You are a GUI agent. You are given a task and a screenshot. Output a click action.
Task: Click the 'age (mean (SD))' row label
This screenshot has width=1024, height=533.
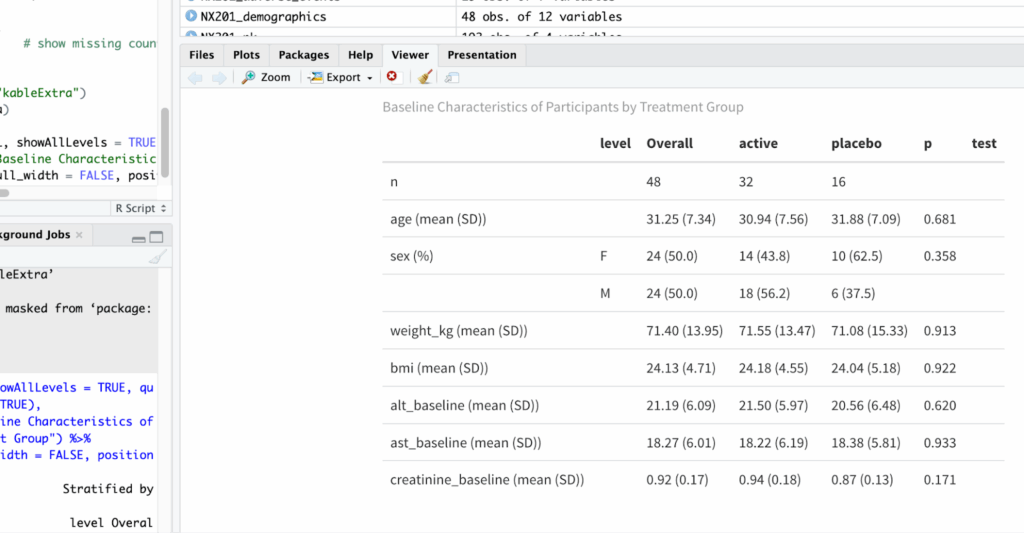[x=438, y=219]
